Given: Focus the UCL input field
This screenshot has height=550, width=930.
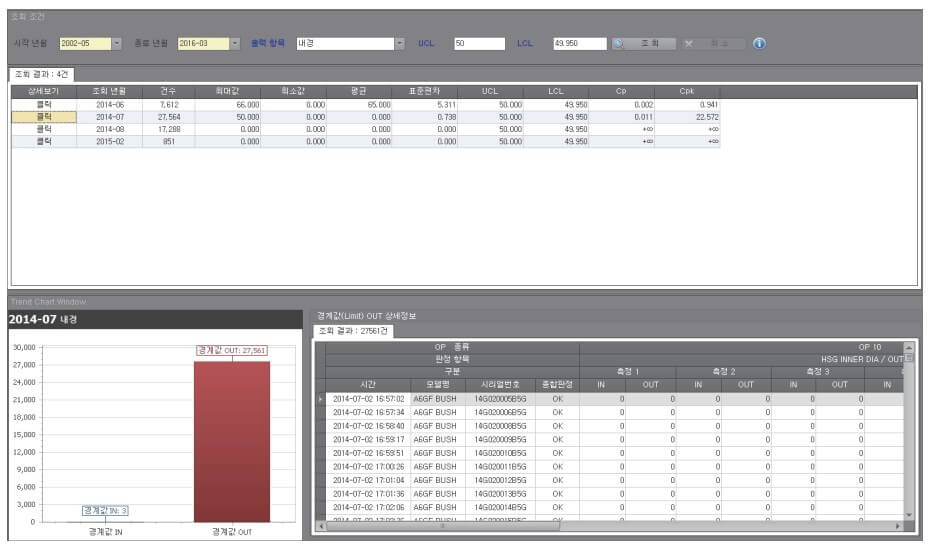Looking at the screenshot, I should tap(479, 44).
